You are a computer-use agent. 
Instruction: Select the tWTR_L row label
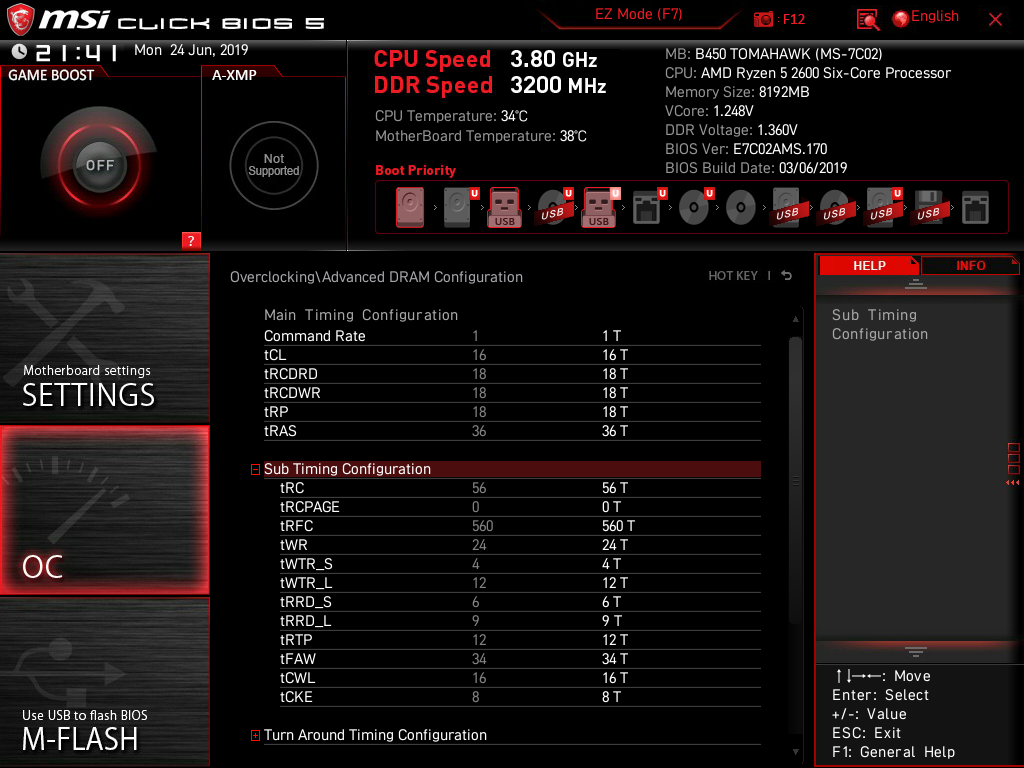[306, 583]
